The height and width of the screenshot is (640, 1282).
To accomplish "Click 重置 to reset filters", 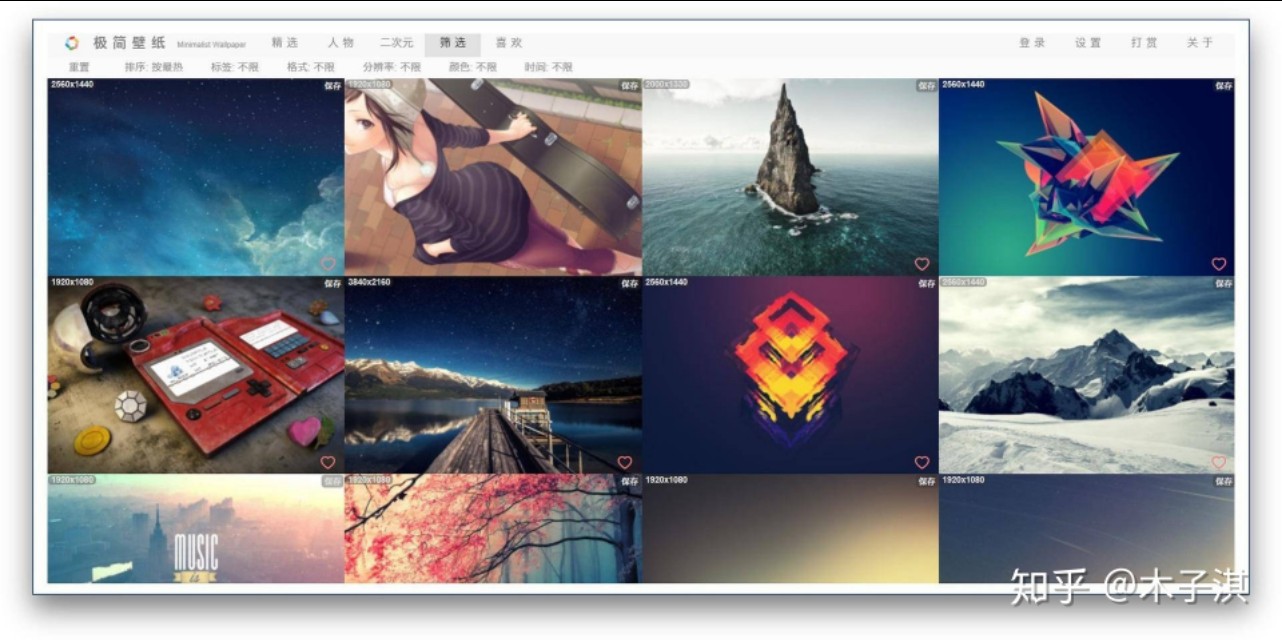I will tap(79, 67).
